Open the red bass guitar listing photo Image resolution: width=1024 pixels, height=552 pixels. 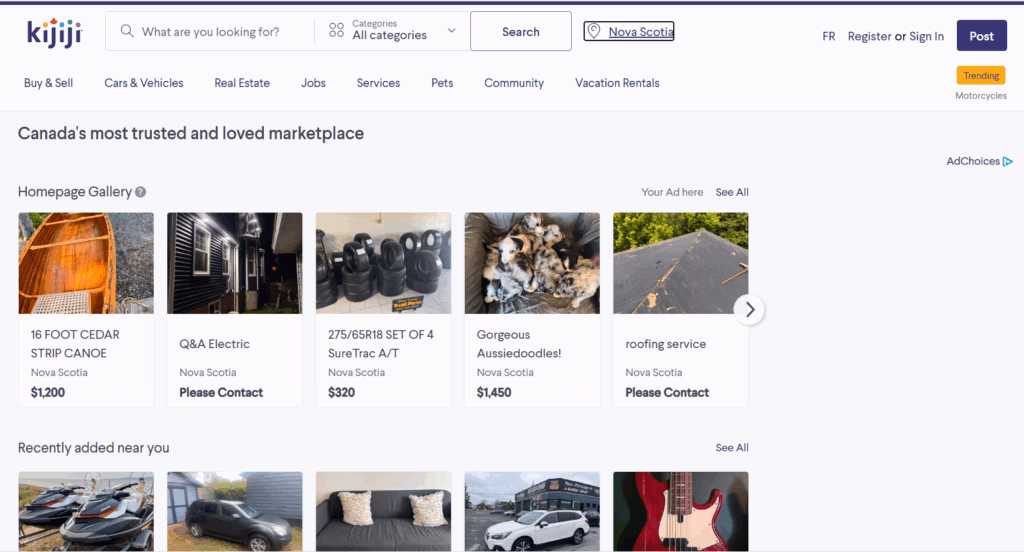680,511
